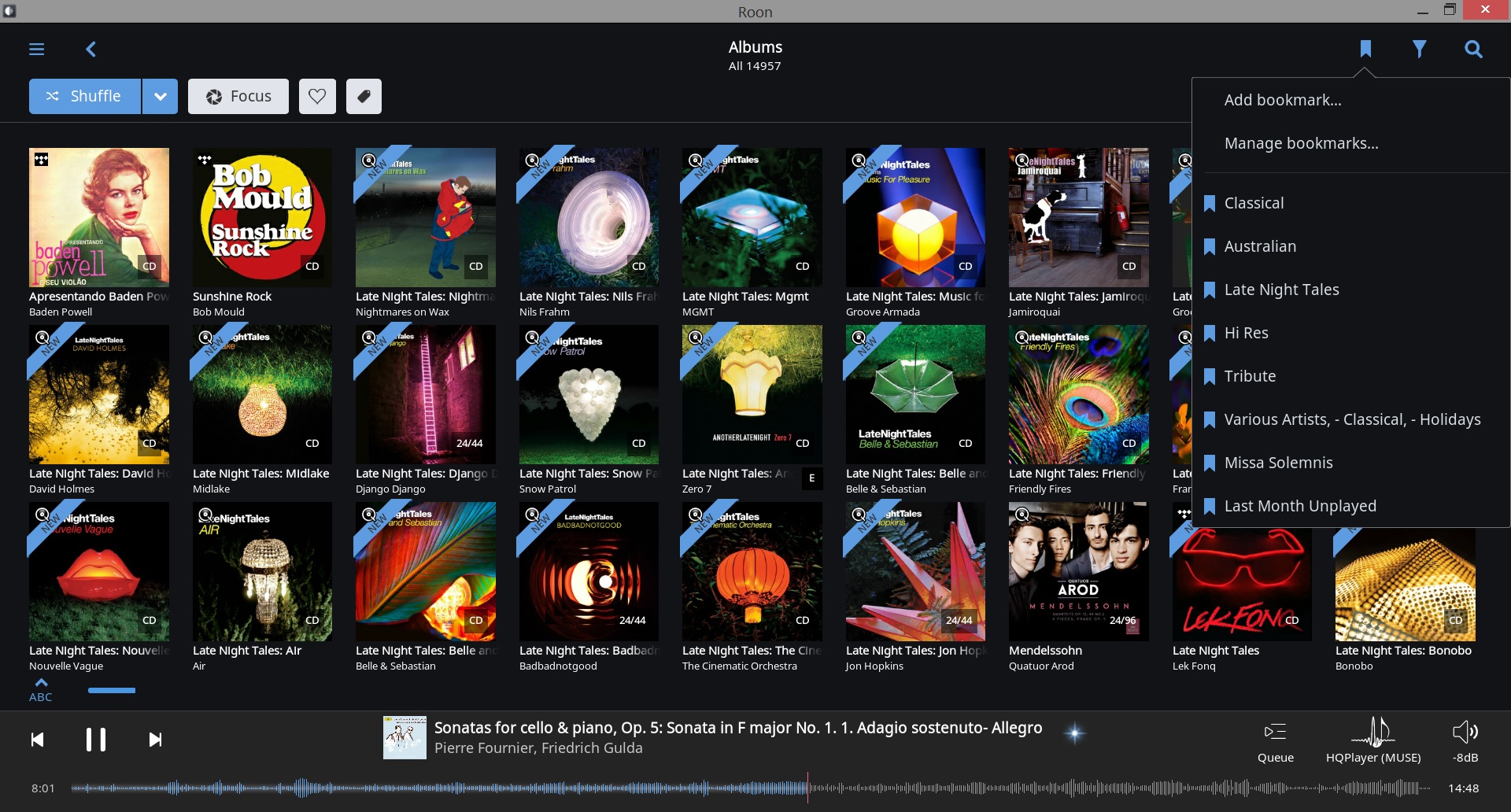The height and width of the screenshot is (812, 1511).
Task: Open search with the magnifier icon
Action: (x=1473, y=50)
